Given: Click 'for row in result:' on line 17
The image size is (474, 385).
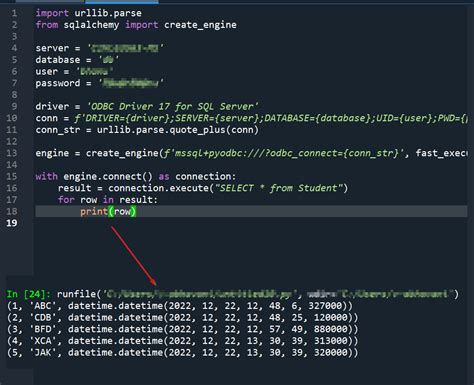Looking at the screenshot, I should click(108, 200).
